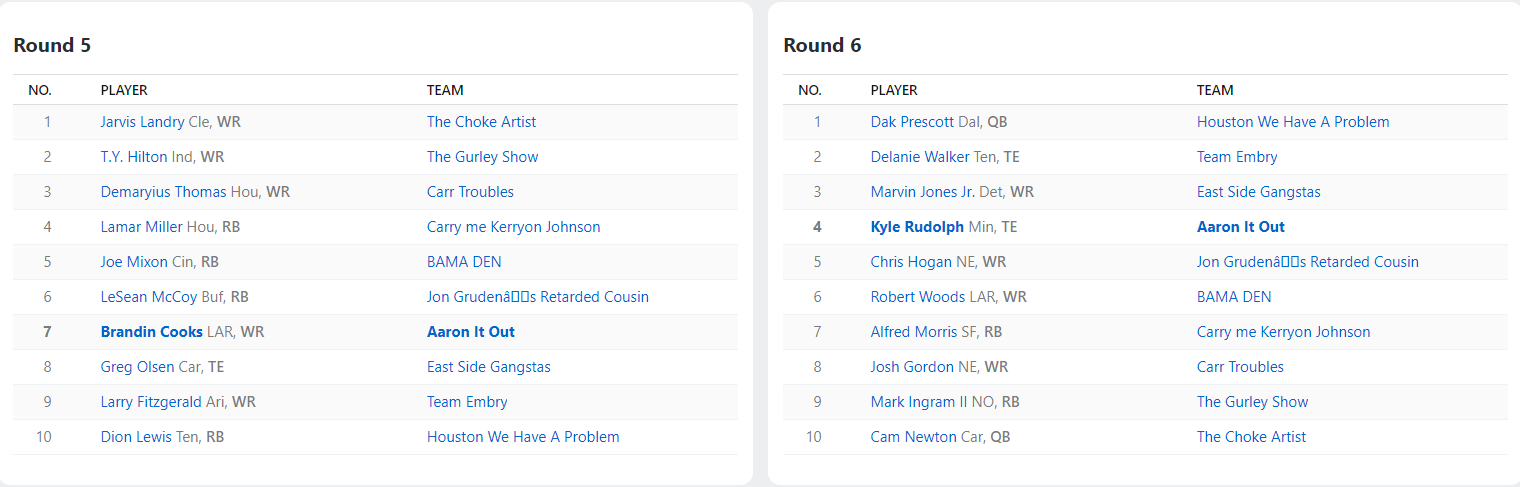The image size is (1520, 487).
Task: Open Kyle Rudolph player page
Action: [917, 227]
